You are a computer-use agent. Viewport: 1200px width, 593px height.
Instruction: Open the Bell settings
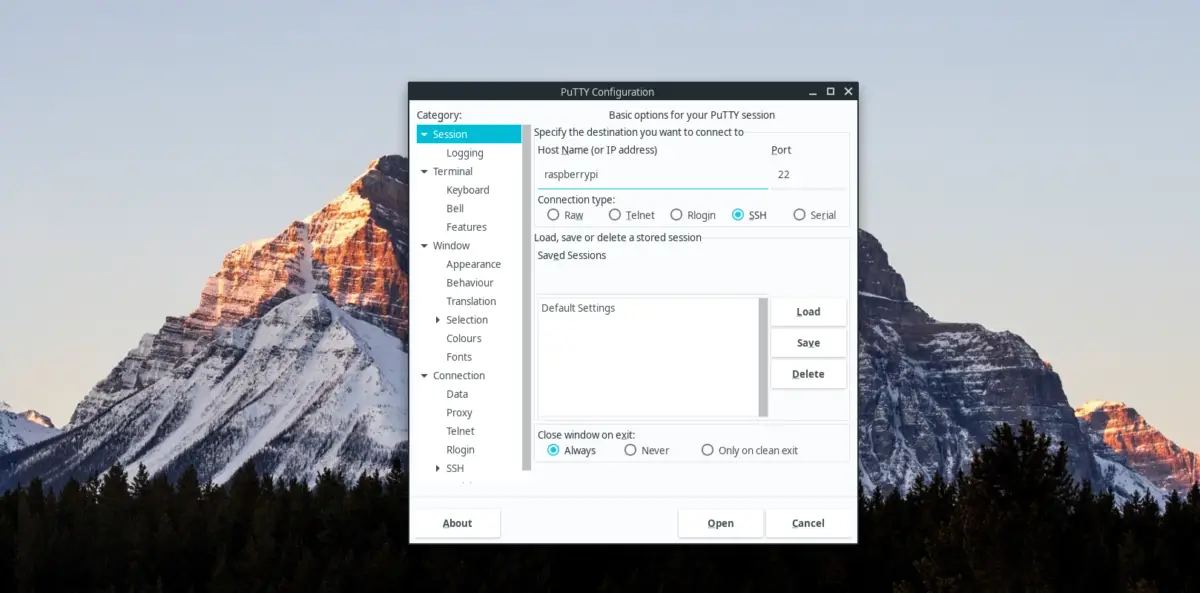pos(455,208)
